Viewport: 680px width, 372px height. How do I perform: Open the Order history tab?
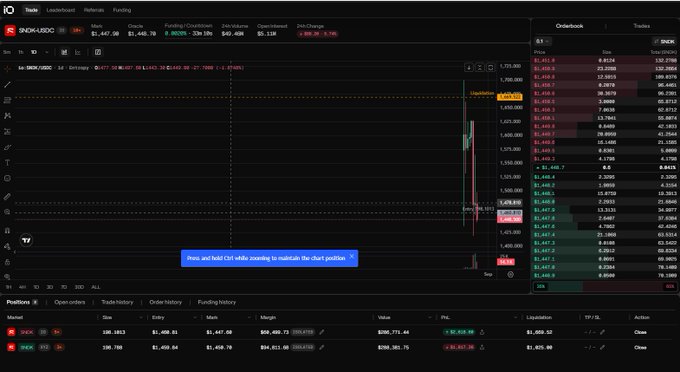(x=166, y=302)
